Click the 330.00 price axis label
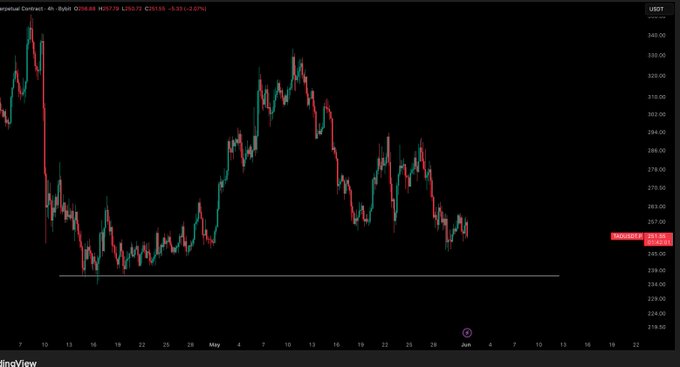This screenshot has width=680, height=367. (657, 56)
